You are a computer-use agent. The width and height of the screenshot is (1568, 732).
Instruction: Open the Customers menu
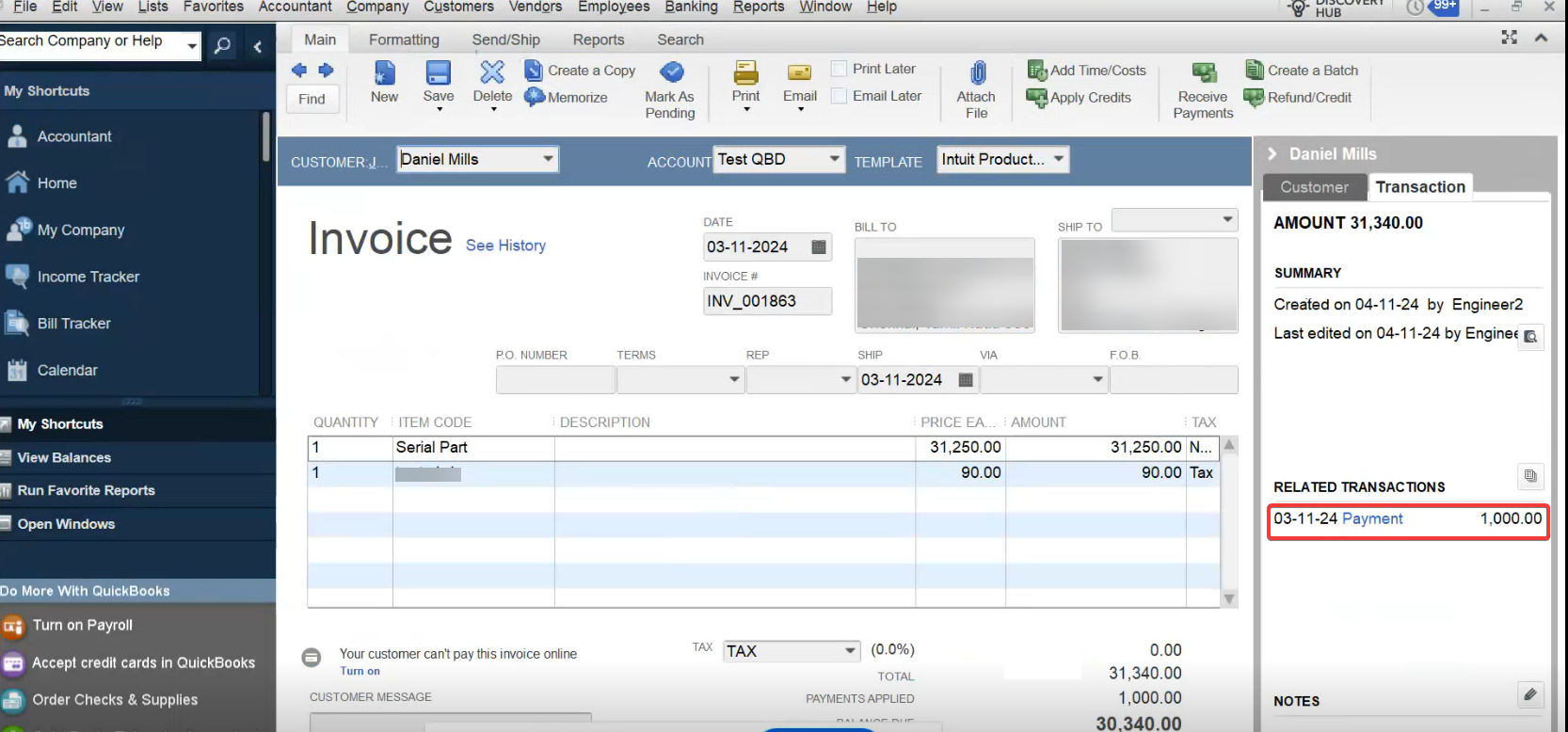458,7
